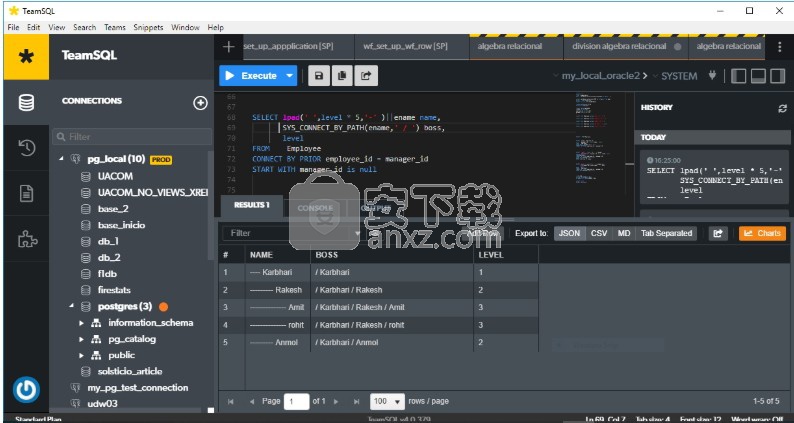Open the rows per page dropdown
The height and width of the screenshot is (423, 794).
[x=387, y=401]
